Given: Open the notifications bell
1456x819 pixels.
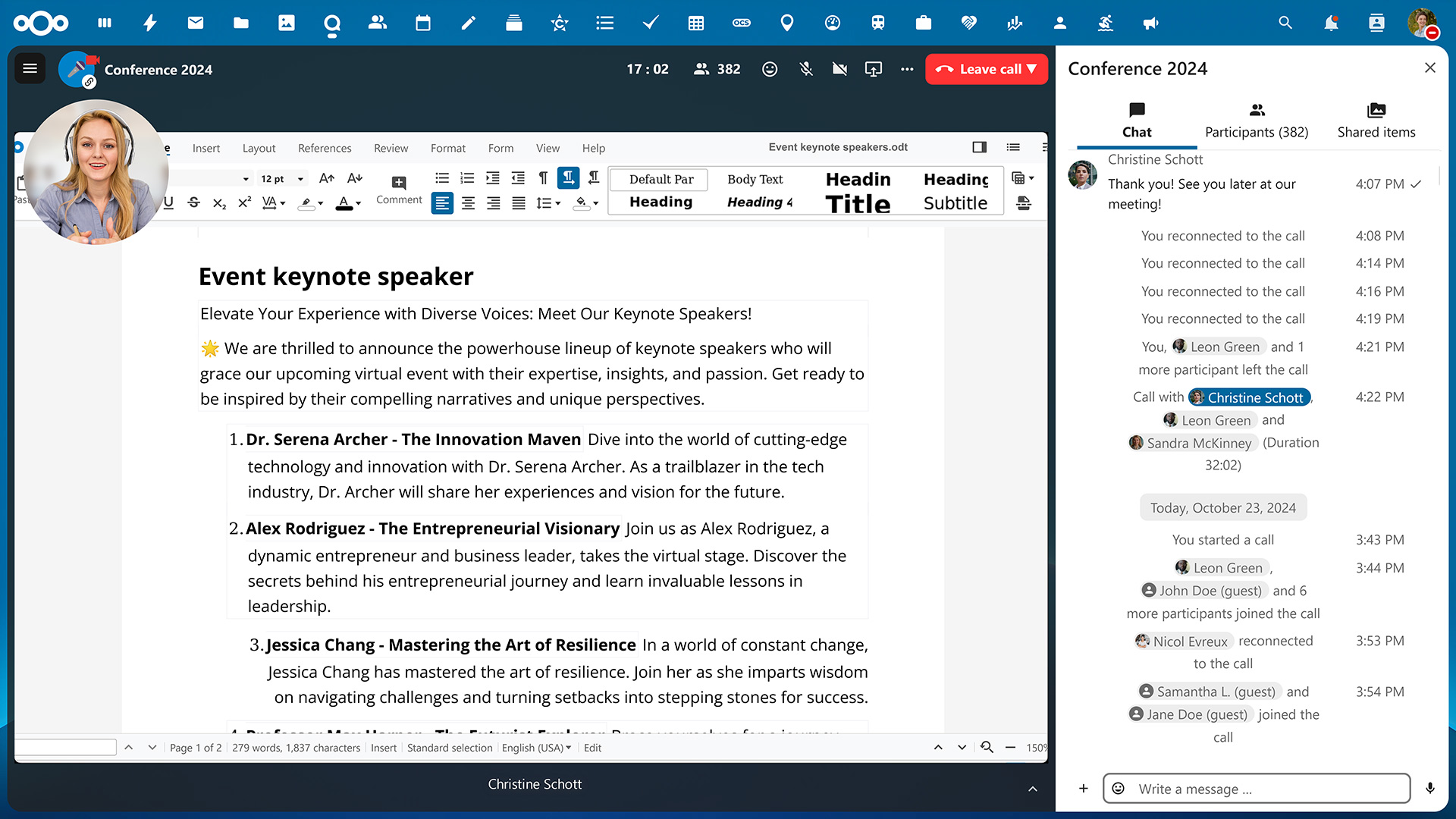Looking at the screenshot, I should click(1331, 23).
